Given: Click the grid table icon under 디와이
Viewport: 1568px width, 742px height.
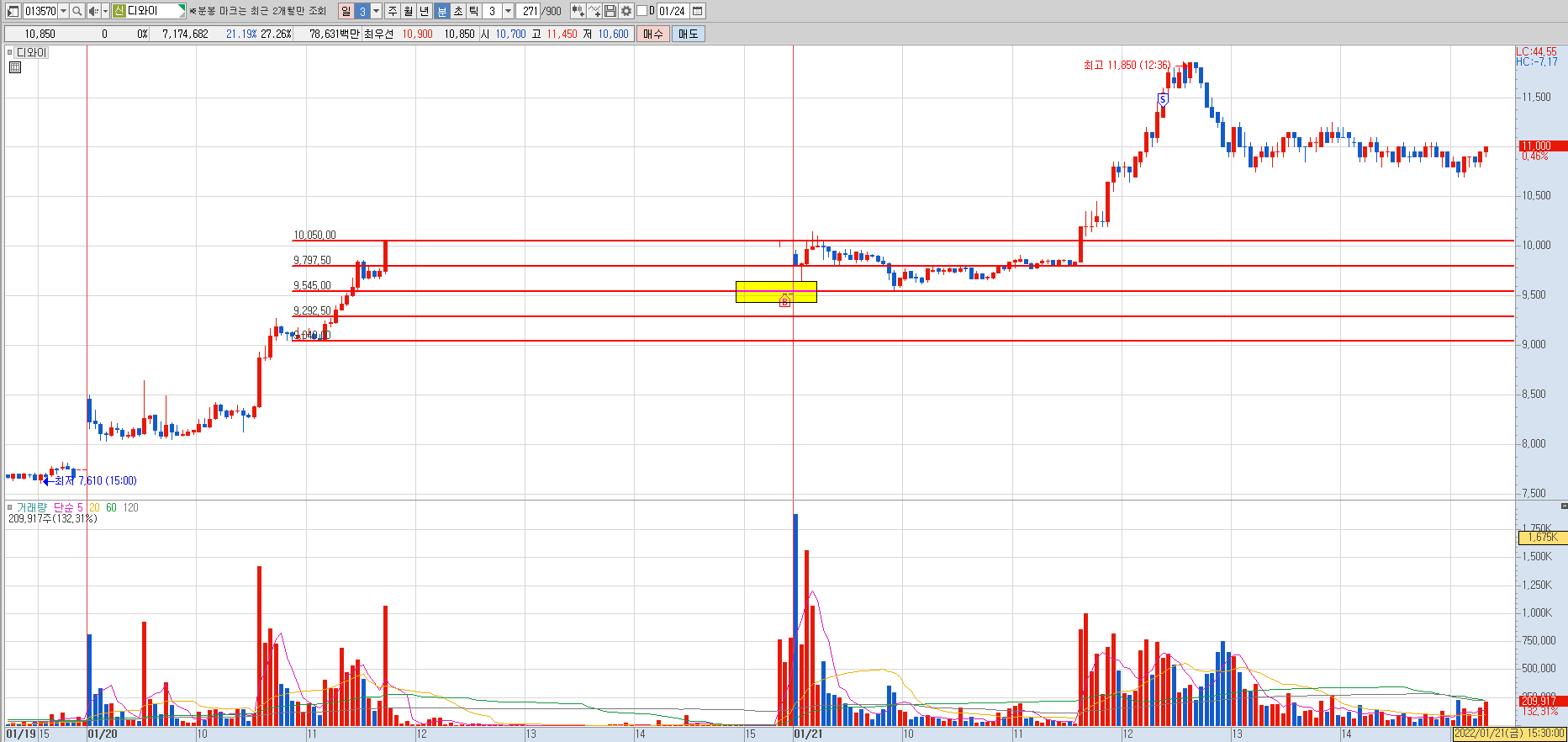Looking at the screenshot, I should pyautogui.click(x=14, y=67).
